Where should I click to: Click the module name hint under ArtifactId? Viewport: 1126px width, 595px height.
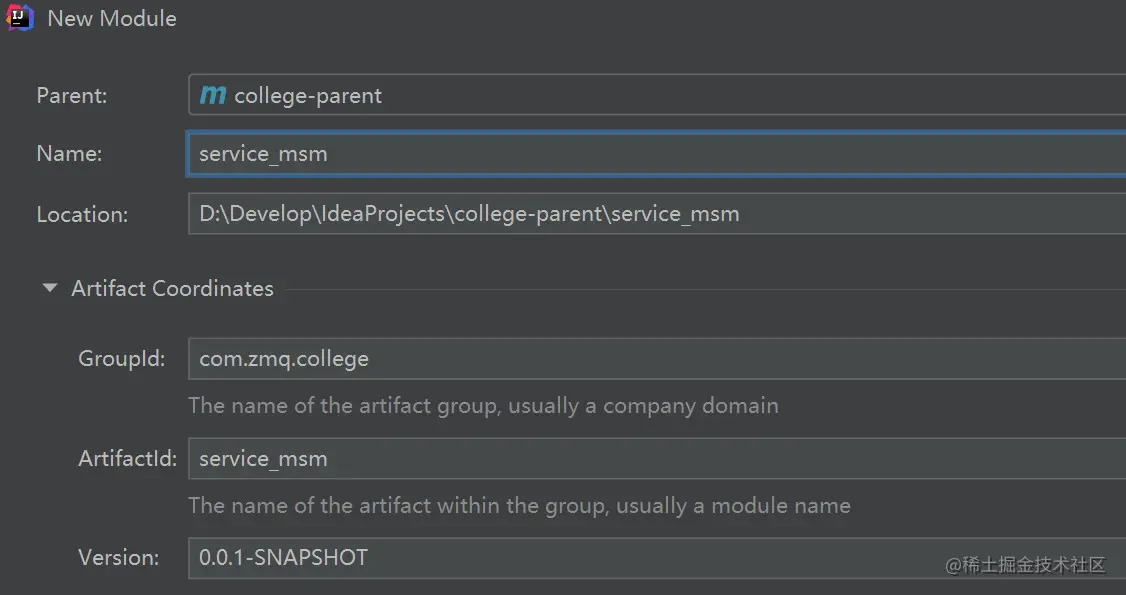519,506
